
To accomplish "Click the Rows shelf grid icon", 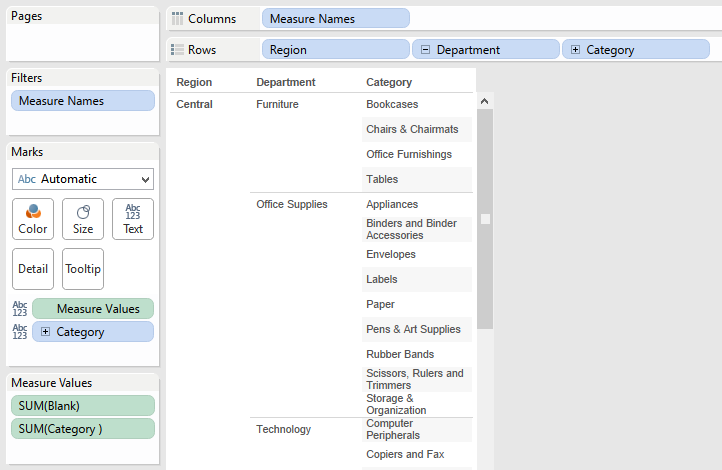I will (x=177, y=49).
